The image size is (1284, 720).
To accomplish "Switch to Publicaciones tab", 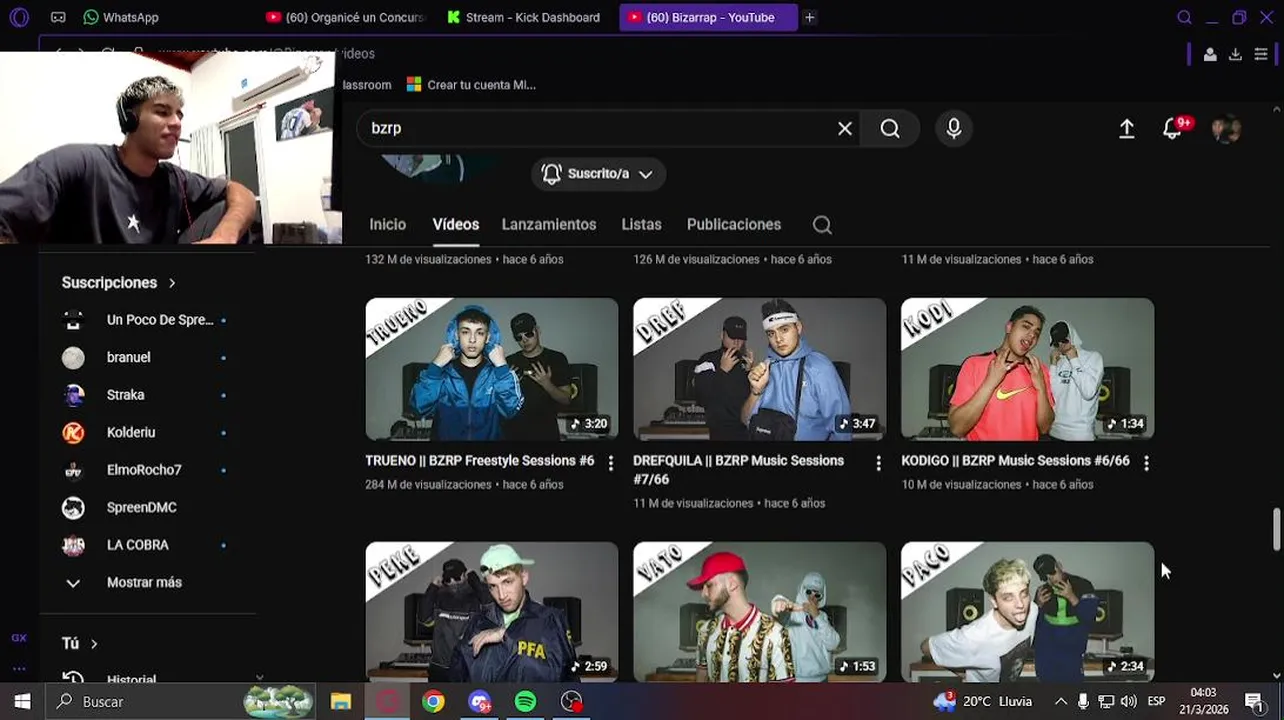I will (734, 225).
